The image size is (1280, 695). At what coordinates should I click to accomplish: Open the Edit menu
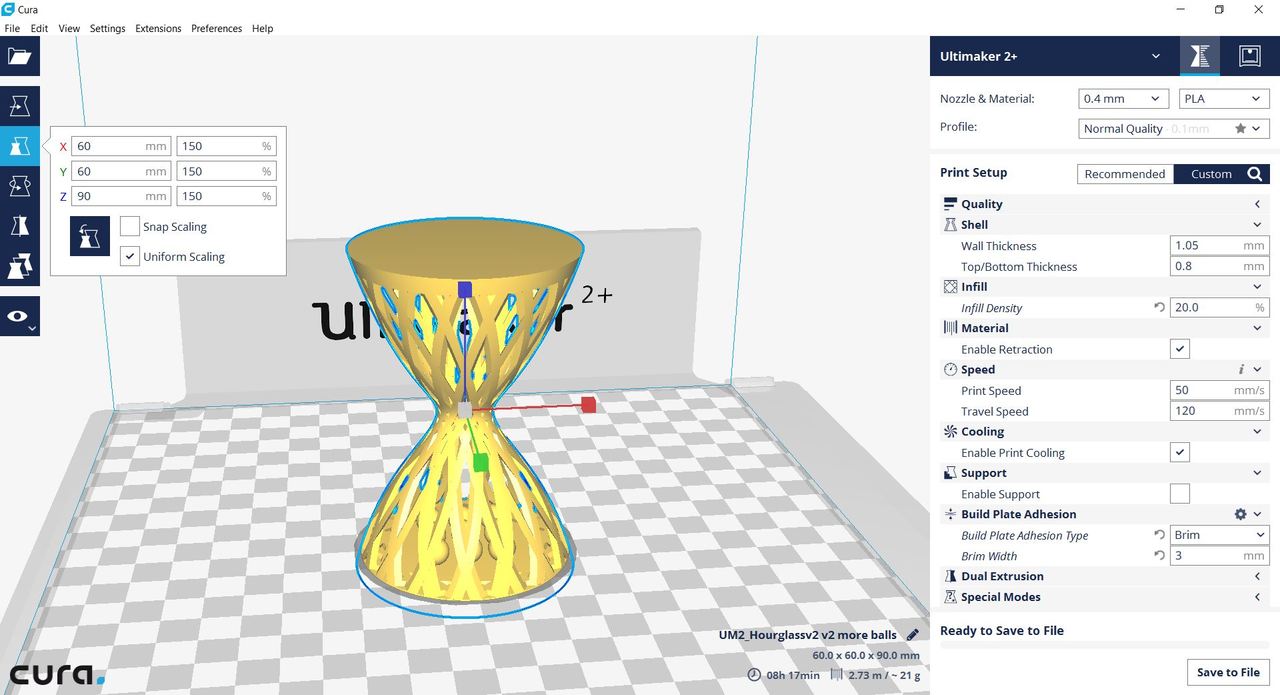39,28
